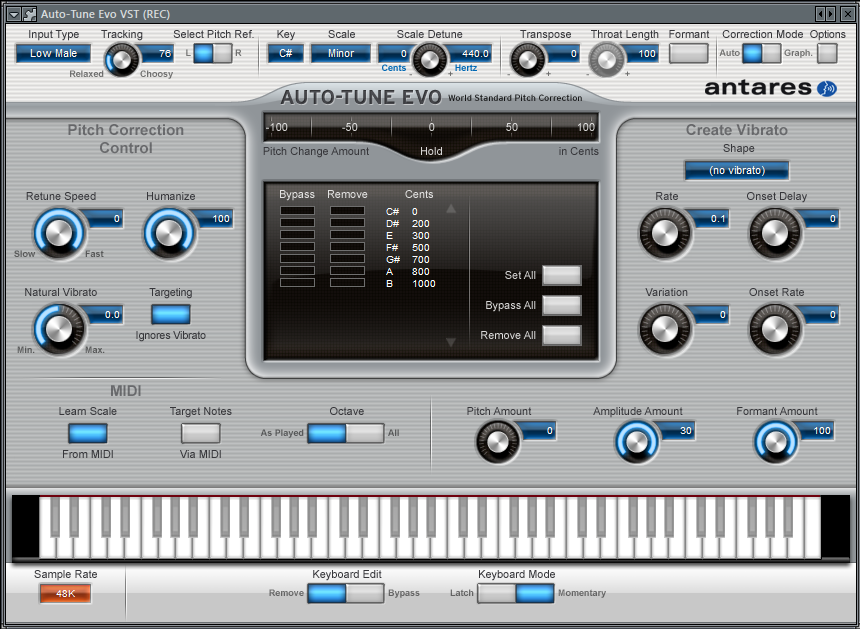Click the Remove All button

pyautogui.click(x=562, y=335)
